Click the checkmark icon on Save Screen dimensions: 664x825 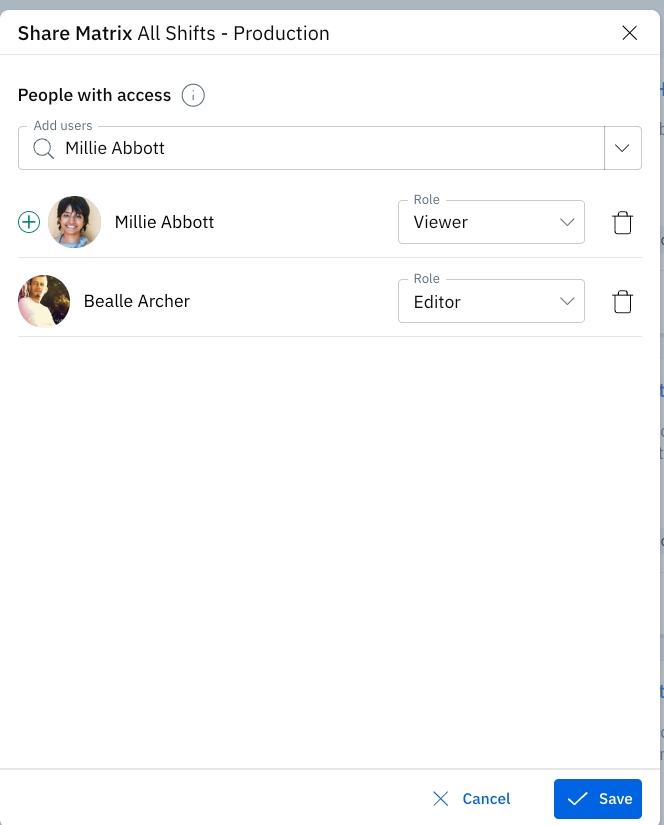577,799
